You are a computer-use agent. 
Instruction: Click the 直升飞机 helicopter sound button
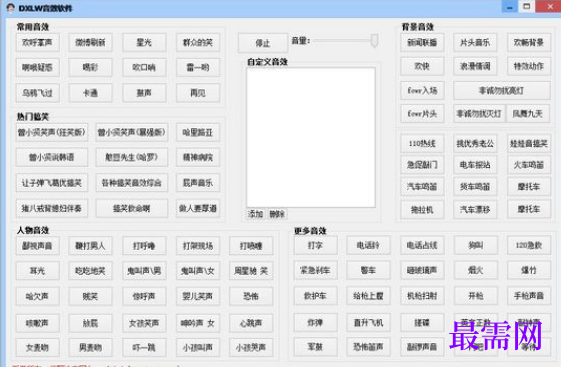coord(368,323)
